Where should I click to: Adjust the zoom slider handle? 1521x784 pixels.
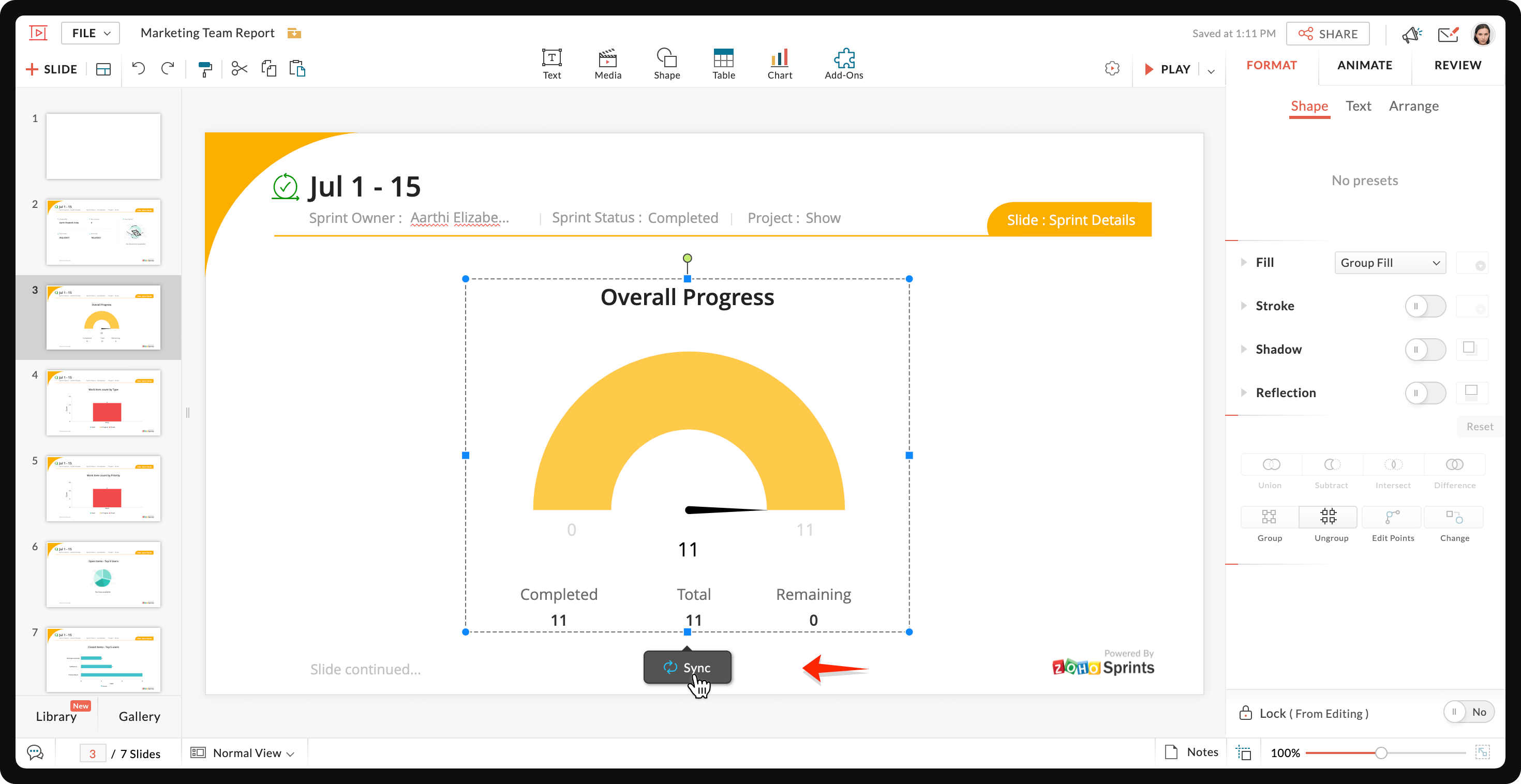[x=1380, y=752]
